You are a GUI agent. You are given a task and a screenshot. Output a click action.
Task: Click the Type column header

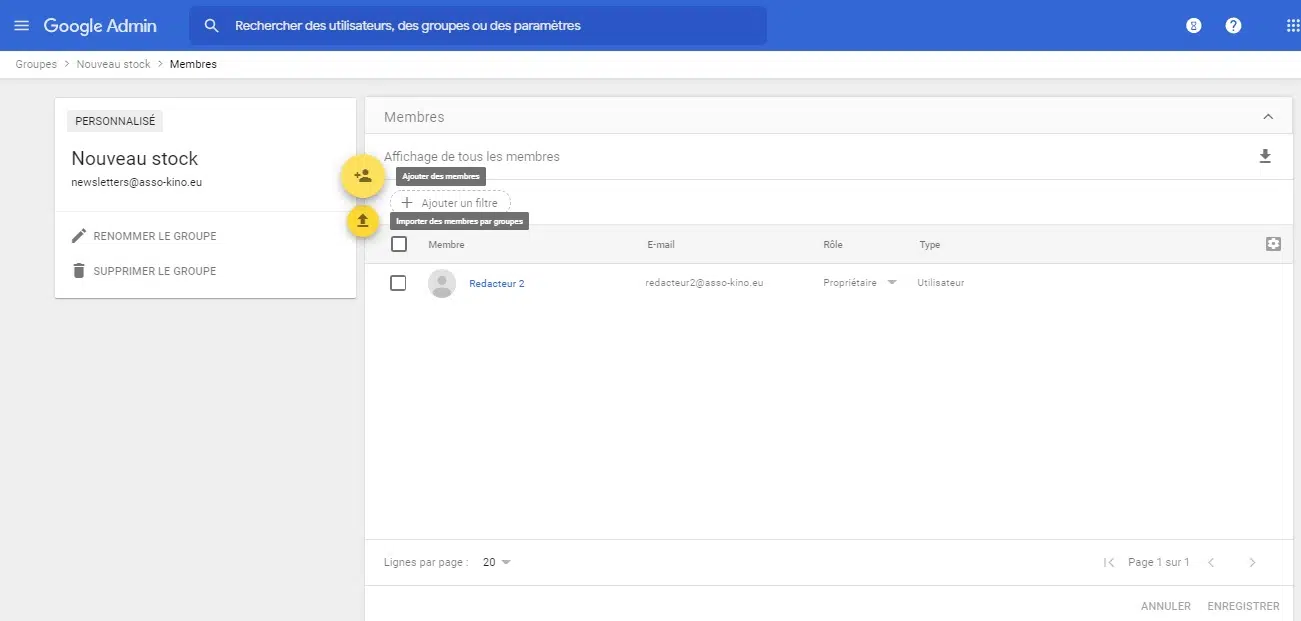tap(930, 245)
